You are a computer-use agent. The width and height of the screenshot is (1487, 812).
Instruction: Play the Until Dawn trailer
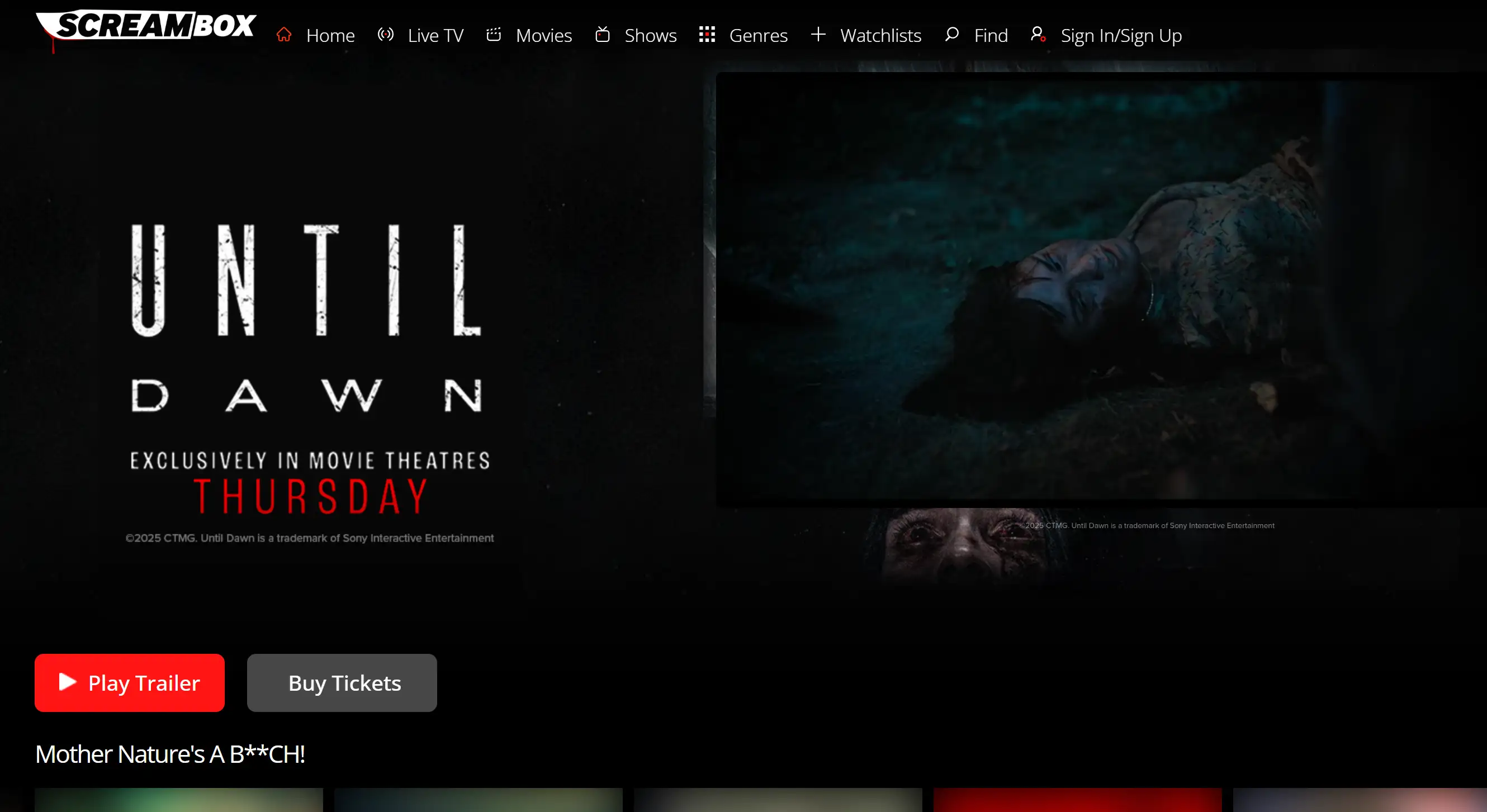pos(129,683)
